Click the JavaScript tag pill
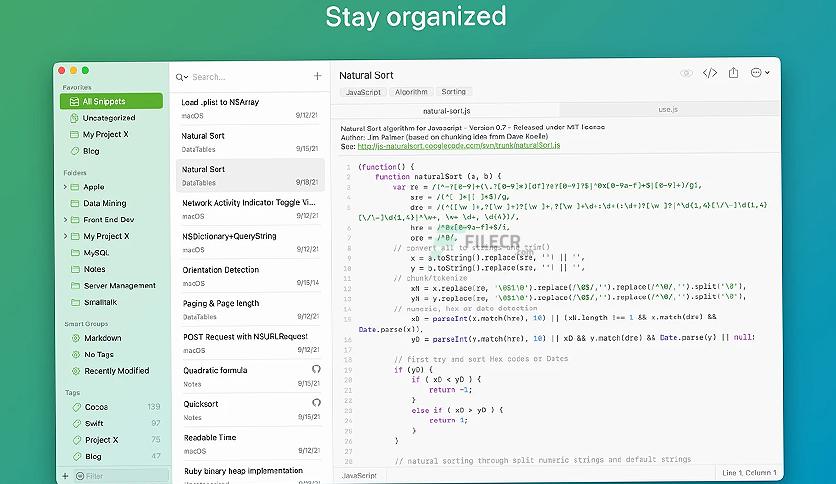The height and width of the screenshot is (484, 836). (363, 92)
